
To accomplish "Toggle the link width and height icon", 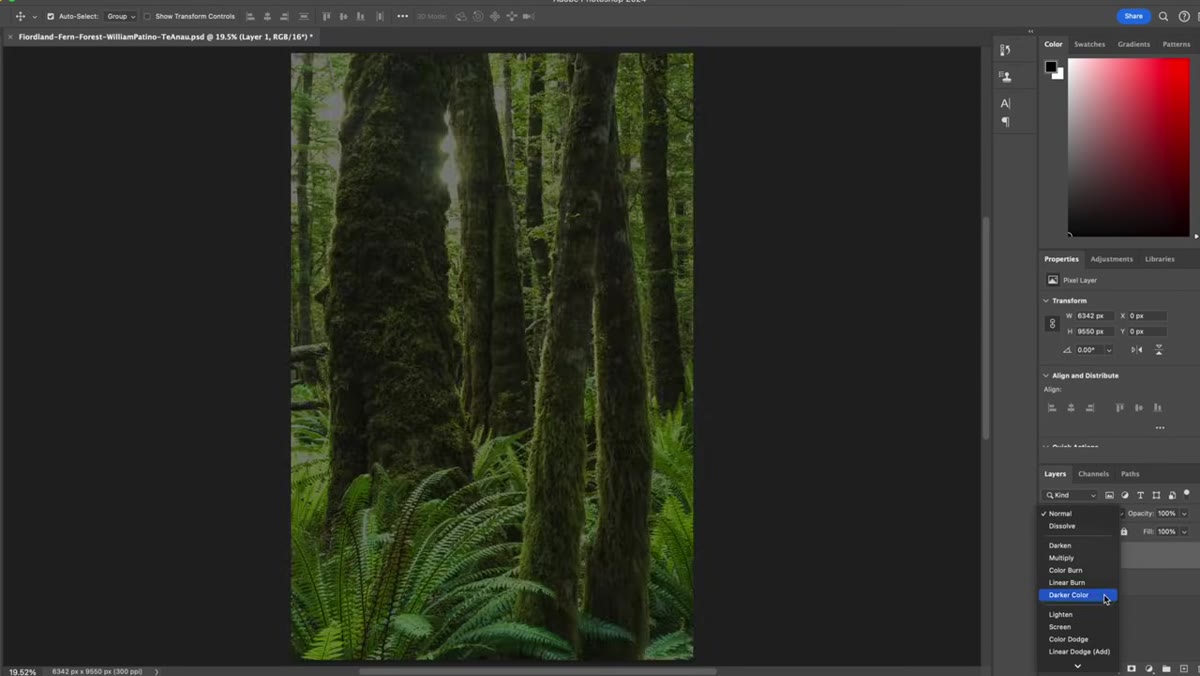I will pos(1052,324).
